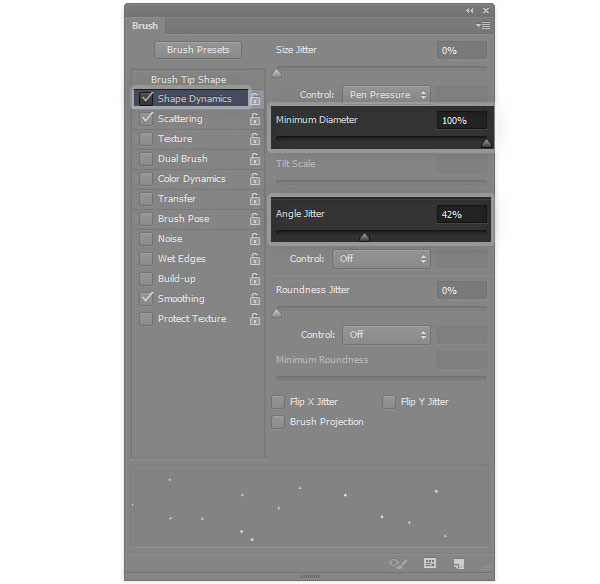Enable the Dual Brush checkbox
The image size is (600, 584).
[x=146, y=158]
